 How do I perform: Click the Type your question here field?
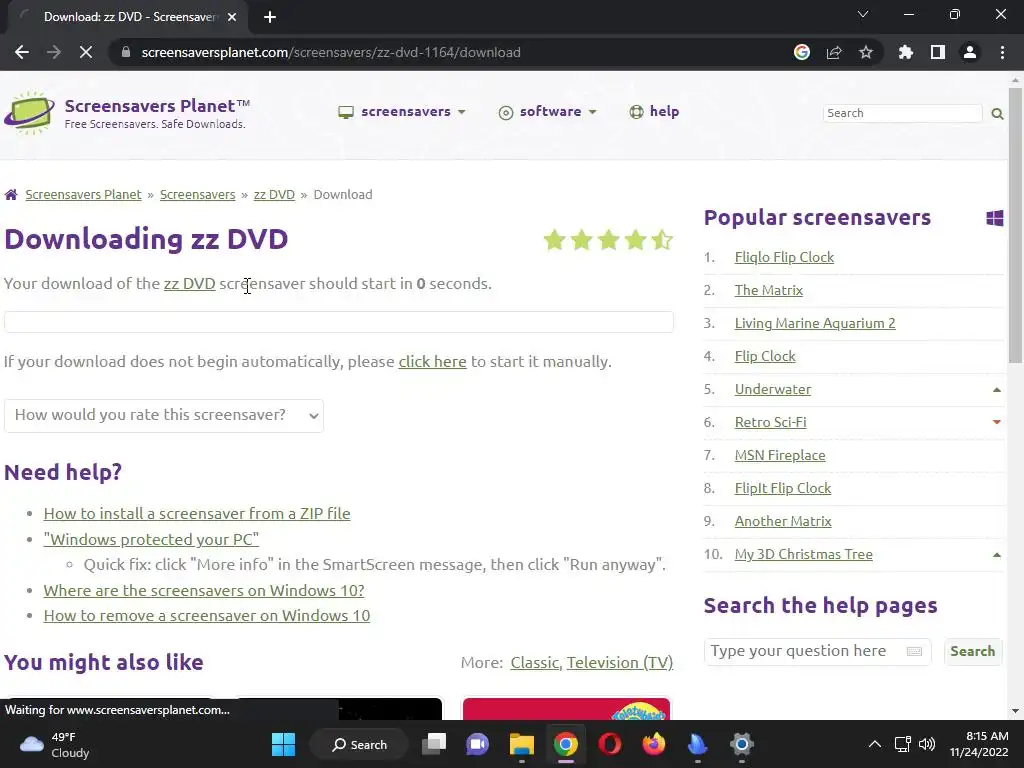pos(818,651)
